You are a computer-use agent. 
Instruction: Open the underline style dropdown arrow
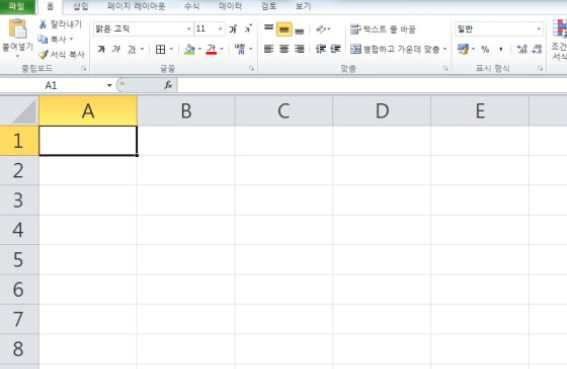[142, 49]
